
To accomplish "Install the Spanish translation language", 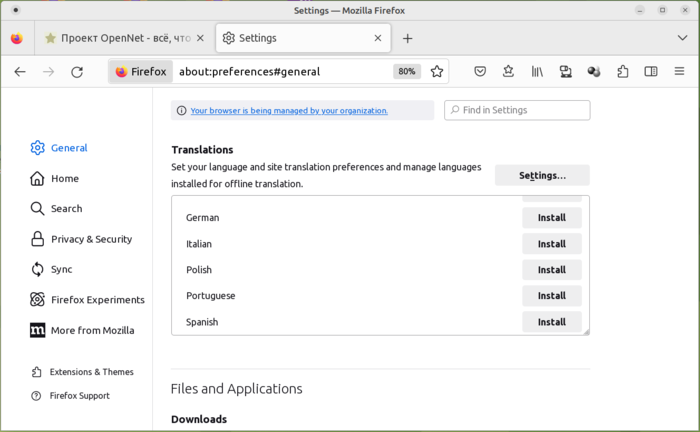I will [x=551, y=322].
